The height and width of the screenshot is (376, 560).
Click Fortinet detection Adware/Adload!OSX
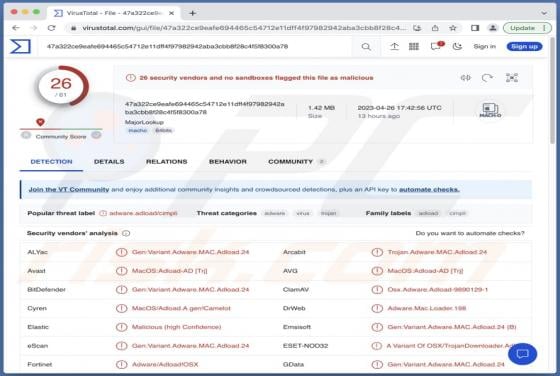pos(165,365)
